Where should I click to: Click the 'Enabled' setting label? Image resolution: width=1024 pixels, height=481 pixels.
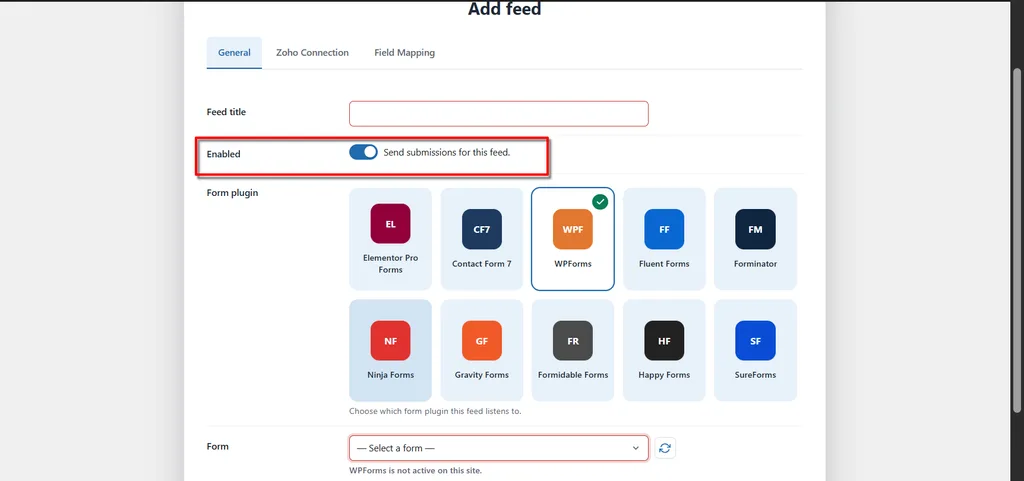224,155
